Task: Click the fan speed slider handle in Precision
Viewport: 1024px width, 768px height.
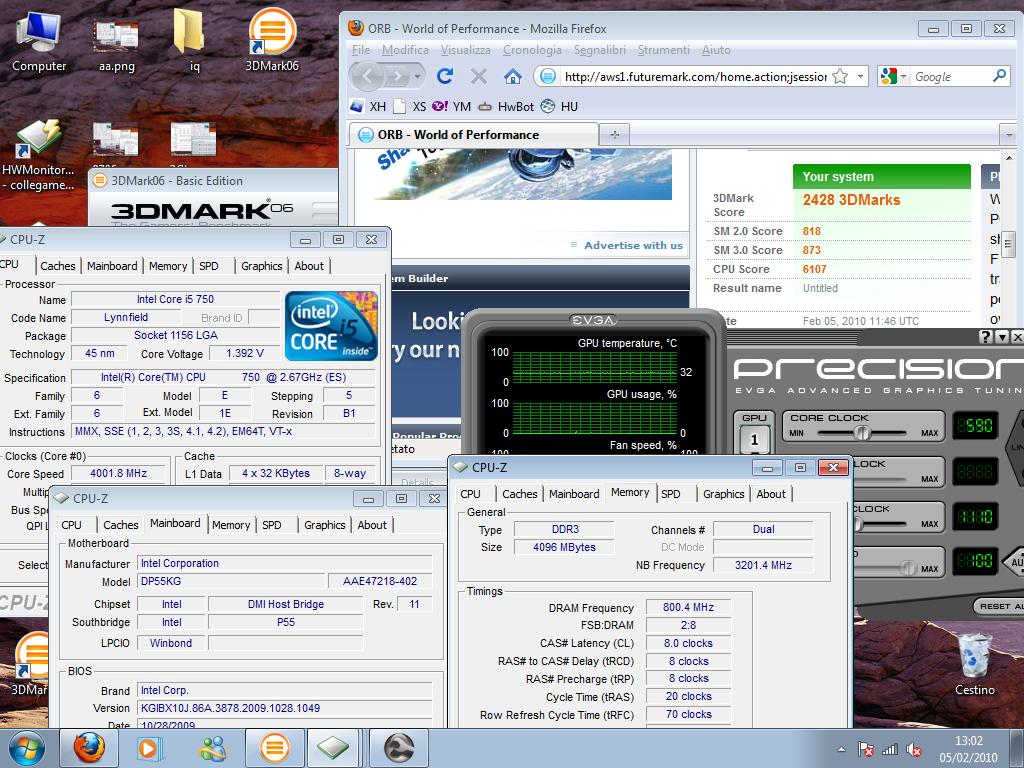Action: (908, 568)
